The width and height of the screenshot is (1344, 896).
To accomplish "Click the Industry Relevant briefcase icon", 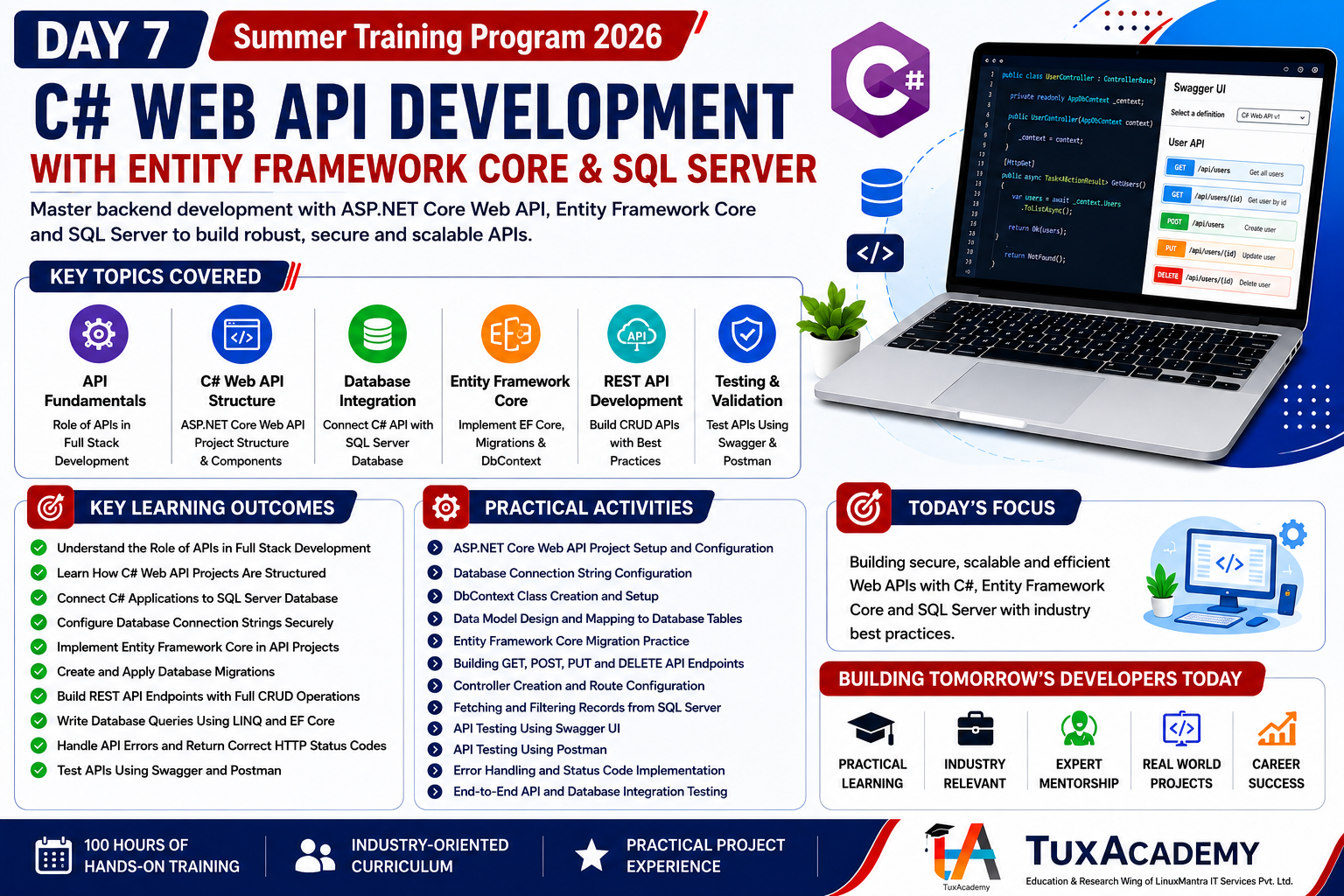I will (x=975, y=728).
